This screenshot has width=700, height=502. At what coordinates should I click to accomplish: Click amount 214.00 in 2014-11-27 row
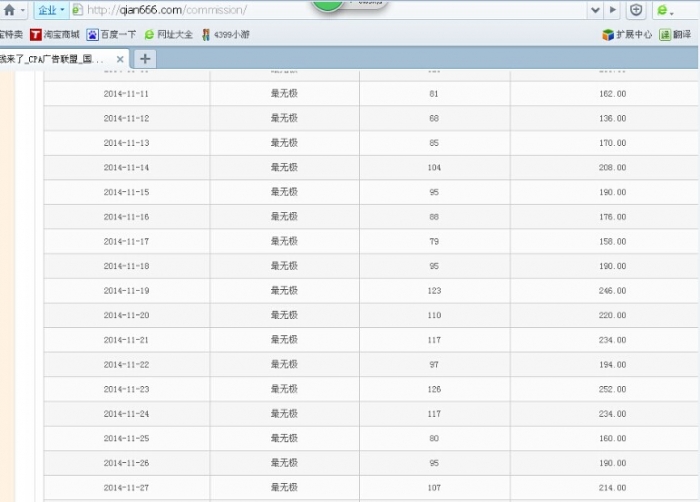coord(612,488)
